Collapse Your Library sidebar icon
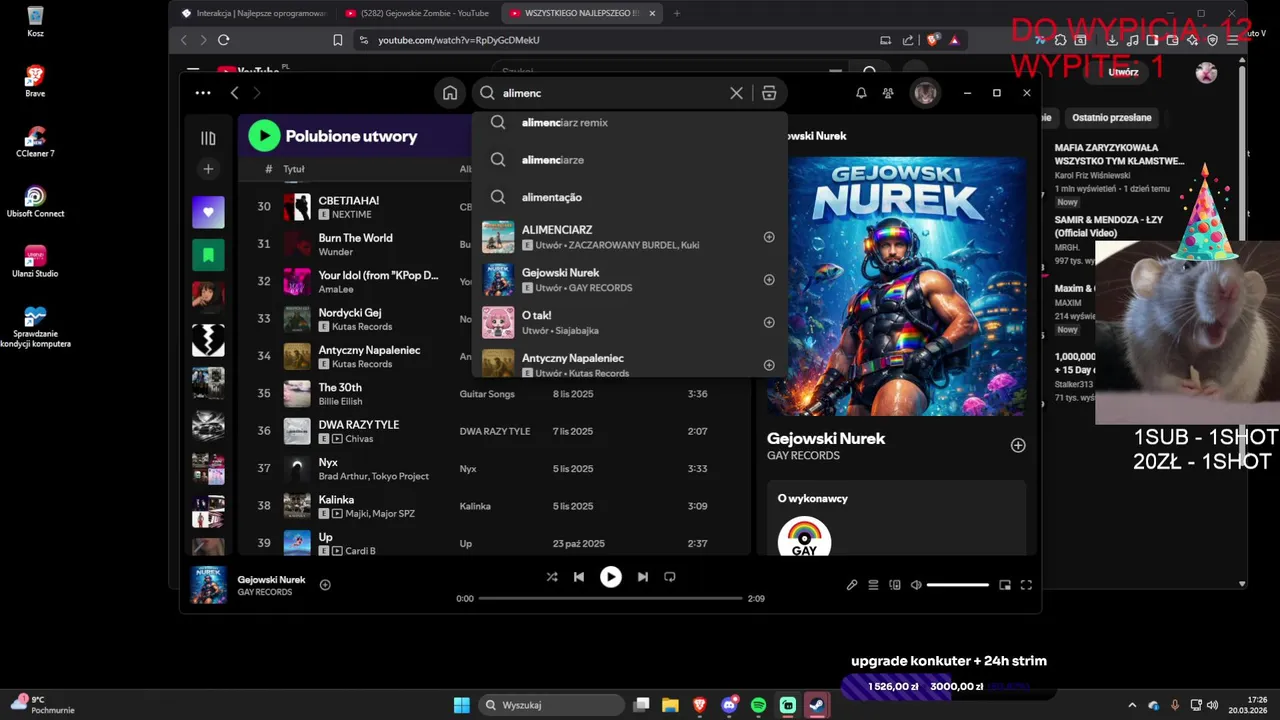This screenshot has height=720, width=1280. pos(208,139)
